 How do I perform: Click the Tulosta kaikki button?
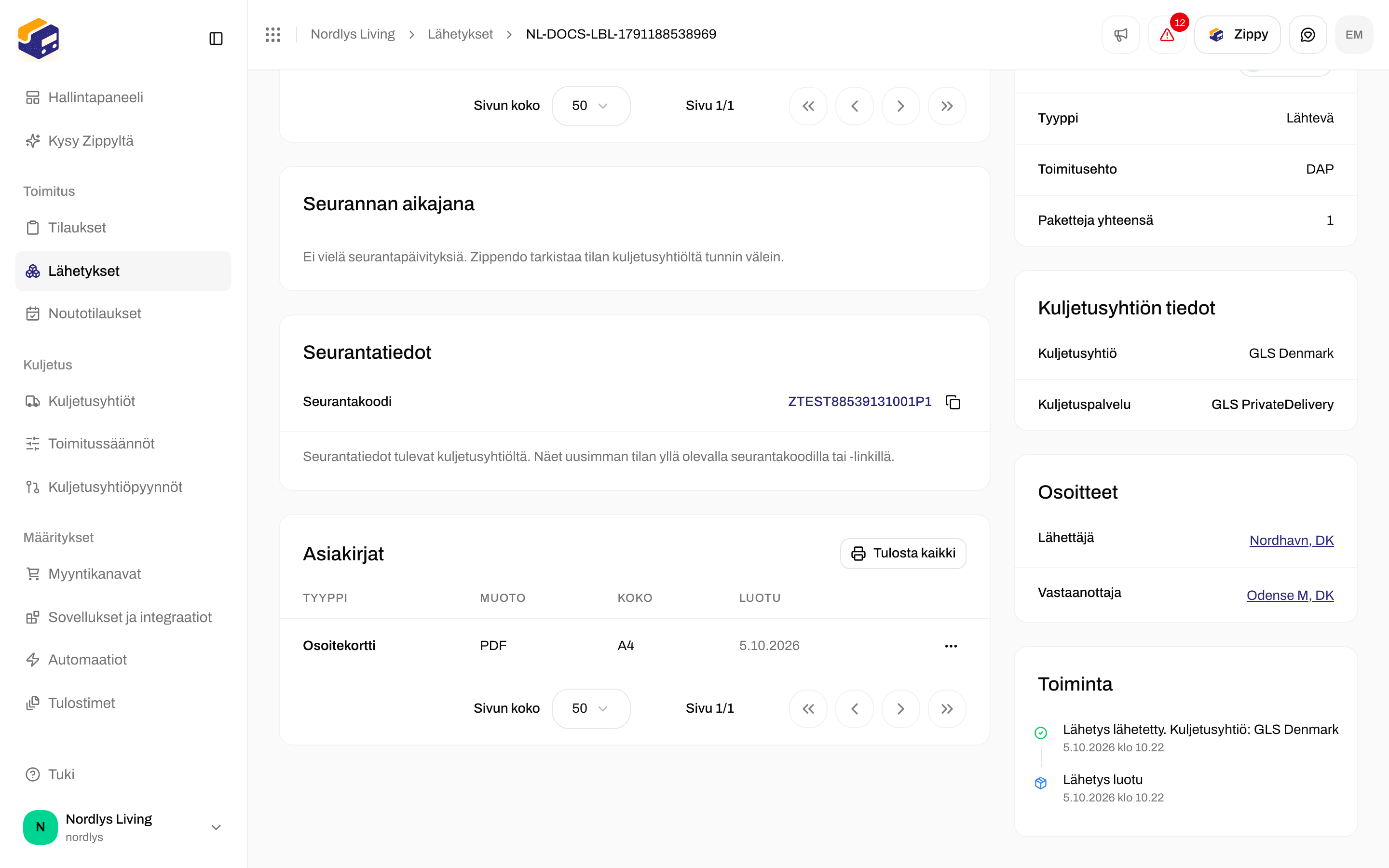pyautogui.click(x=903, y=554)
